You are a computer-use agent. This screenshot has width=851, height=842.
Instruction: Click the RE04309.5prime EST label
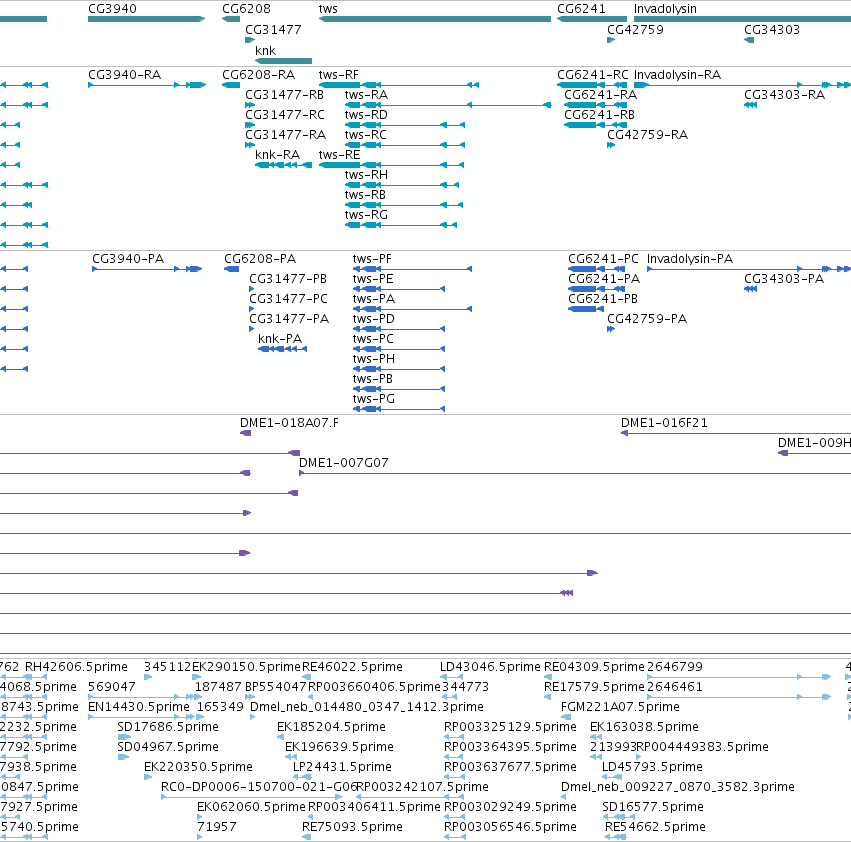coord(594,667)
